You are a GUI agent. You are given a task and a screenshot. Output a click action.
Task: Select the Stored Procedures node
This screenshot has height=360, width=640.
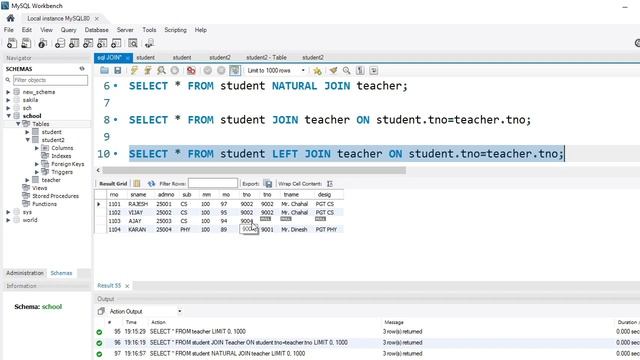tap(56, 196)
